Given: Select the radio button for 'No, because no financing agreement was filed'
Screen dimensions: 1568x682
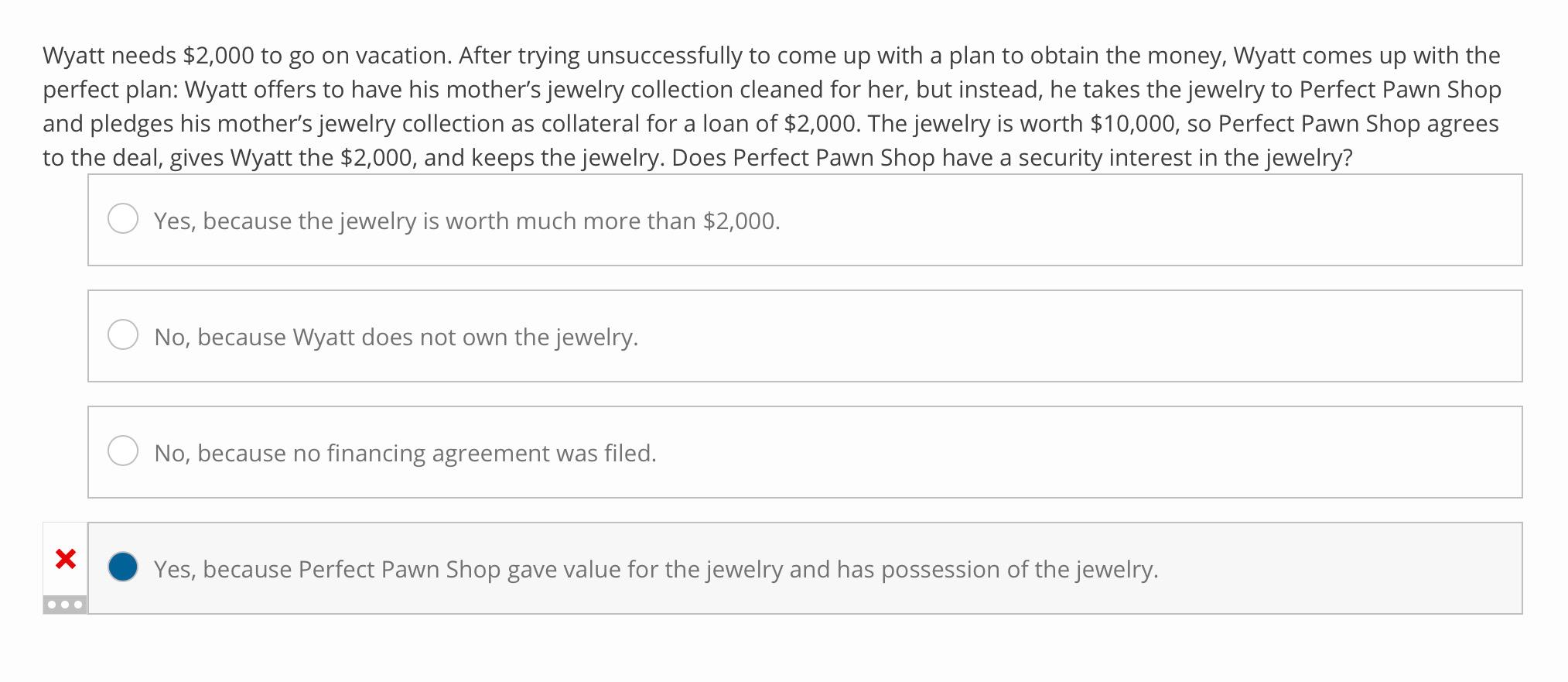Looking at the screenshot, I should pyautogui.click(x=123, y=452).
